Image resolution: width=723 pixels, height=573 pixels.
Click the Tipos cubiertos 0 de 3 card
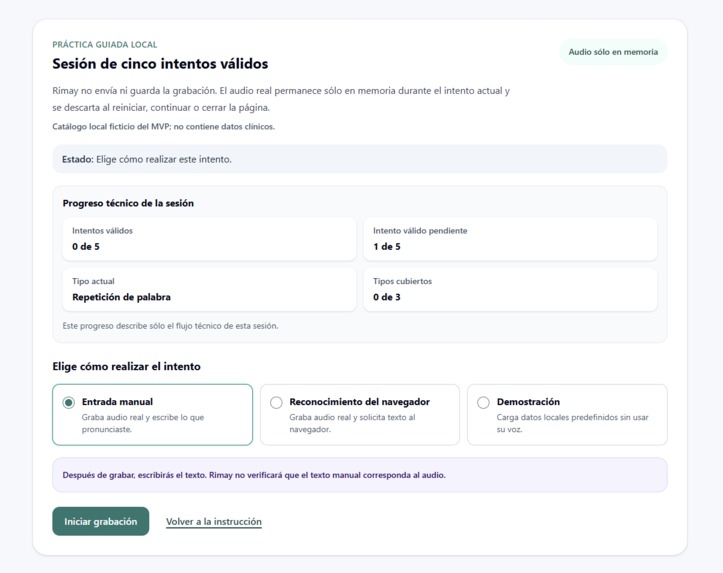click(x=510, y=289)
